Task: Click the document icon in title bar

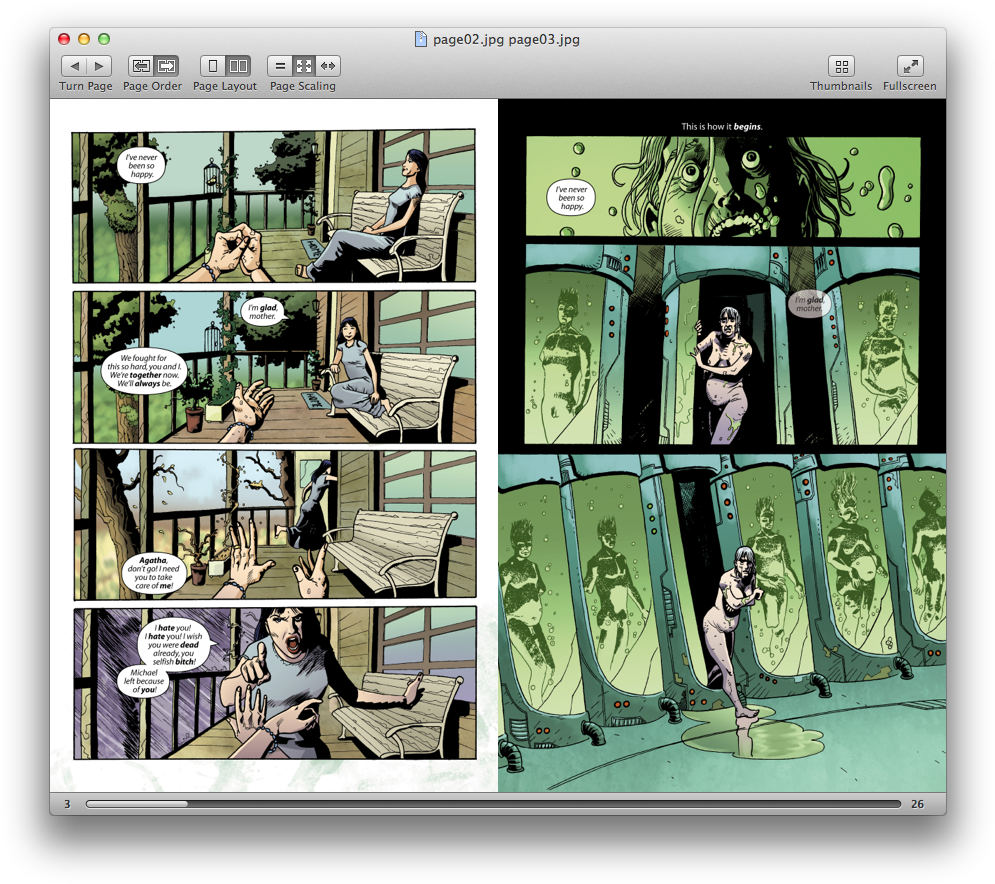Action: tap(421, 39)
